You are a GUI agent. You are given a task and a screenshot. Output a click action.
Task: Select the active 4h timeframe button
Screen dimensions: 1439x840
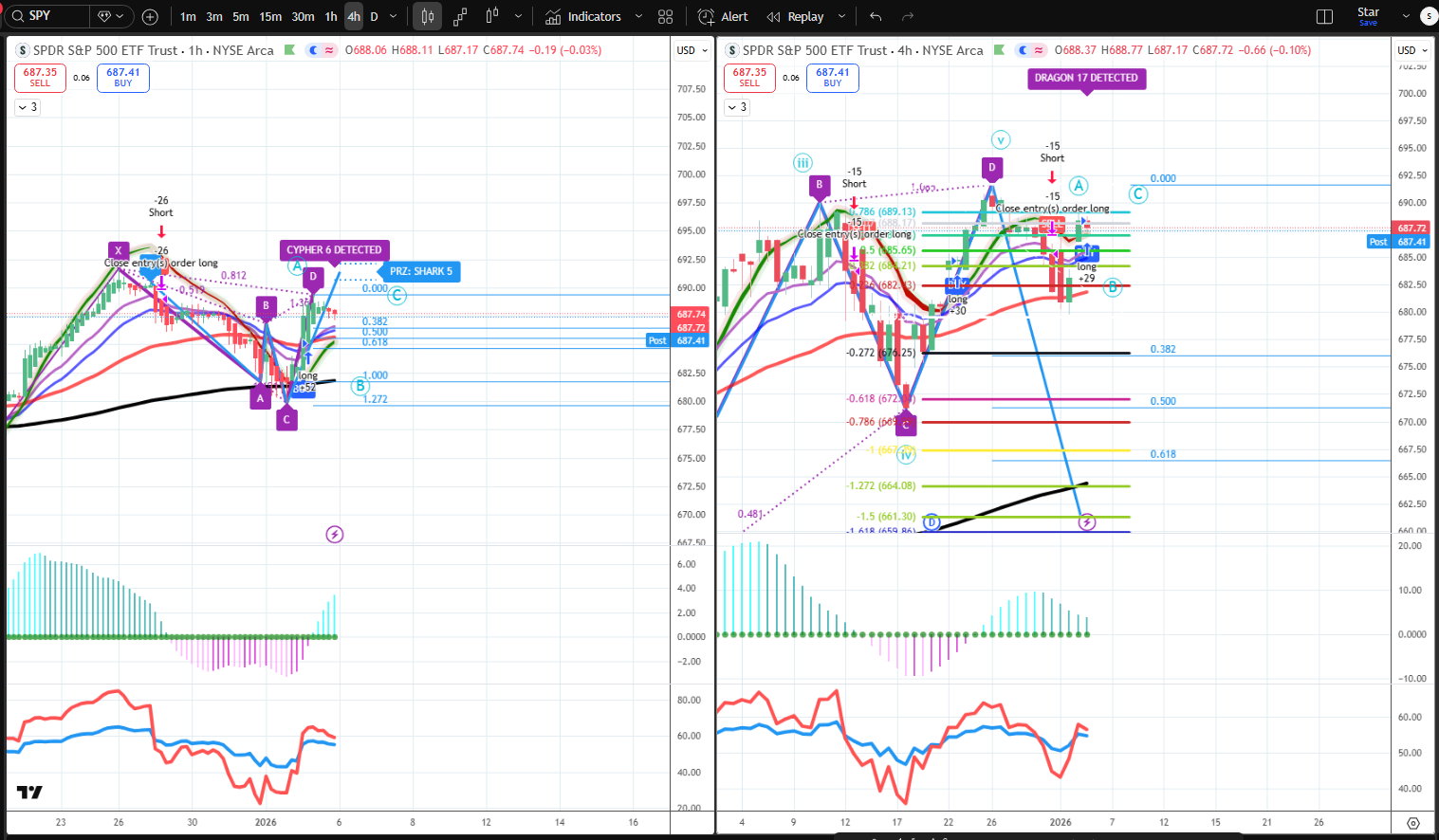(x=354, y=16)
